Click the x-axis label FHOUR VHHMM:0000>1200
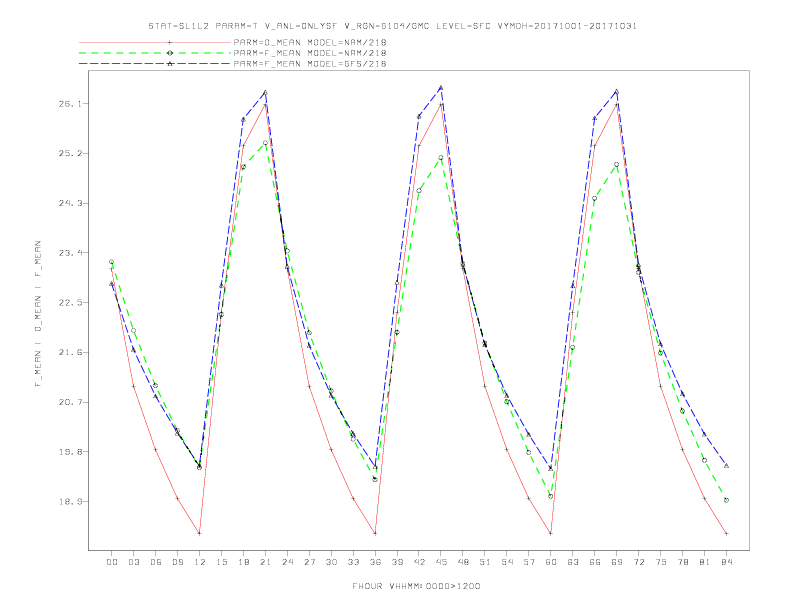Image resolution: width=792 pixels, height=612 pixels. 416,586
